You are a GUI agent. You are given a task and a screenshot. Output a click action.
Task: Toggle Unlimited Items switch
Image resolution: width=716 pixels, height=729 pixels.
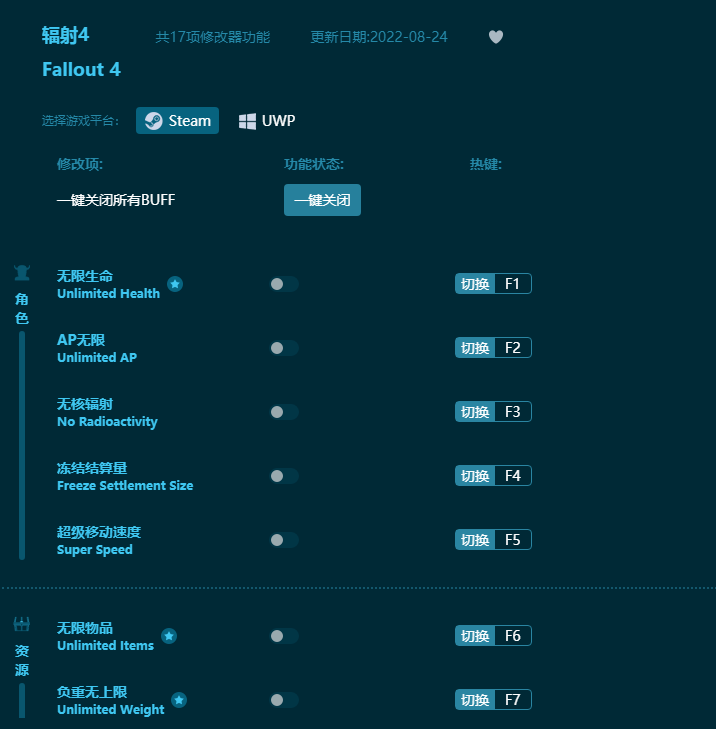pyautogui.click(x=284, y=636)
